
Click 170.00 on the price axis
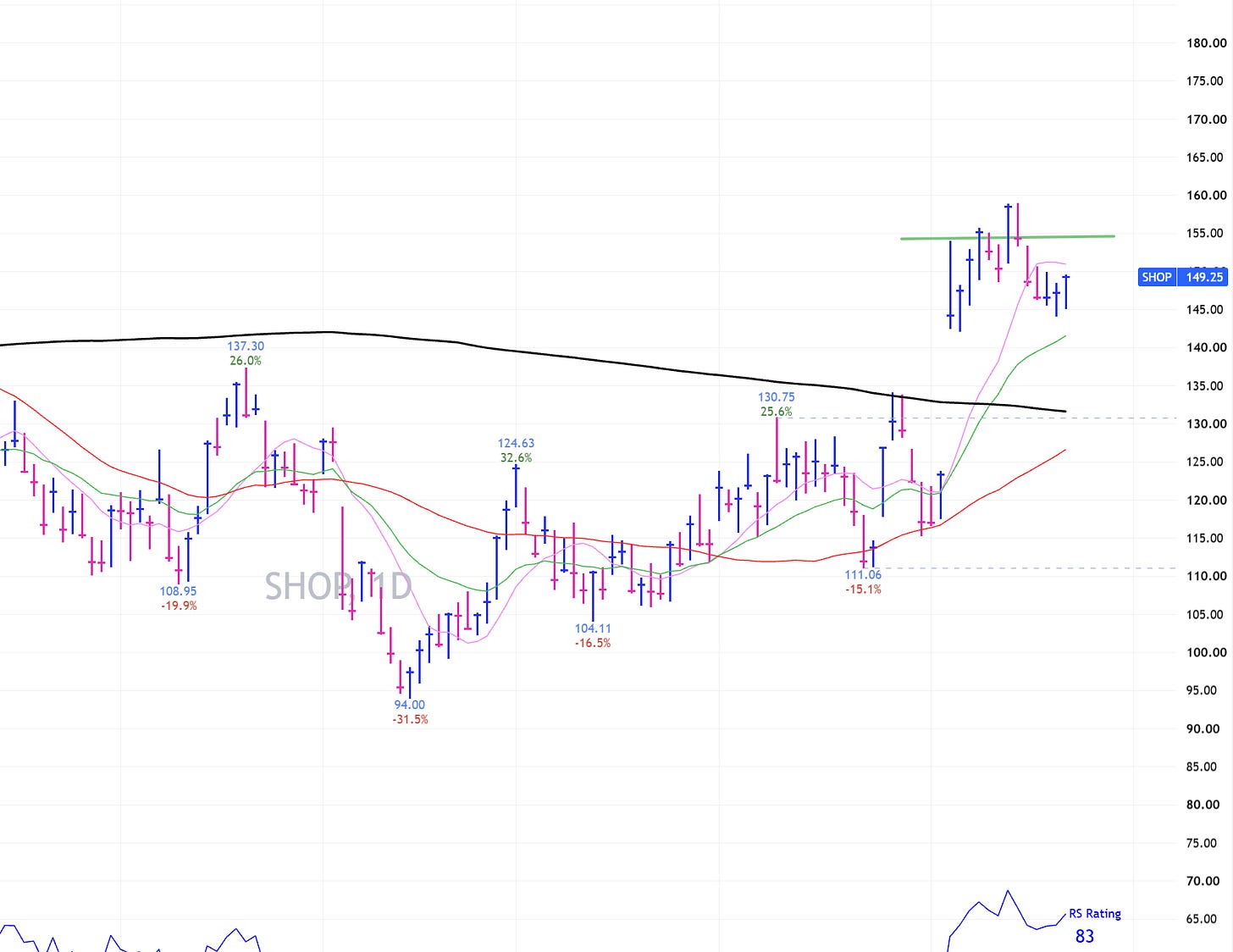tap(1206, 119)
